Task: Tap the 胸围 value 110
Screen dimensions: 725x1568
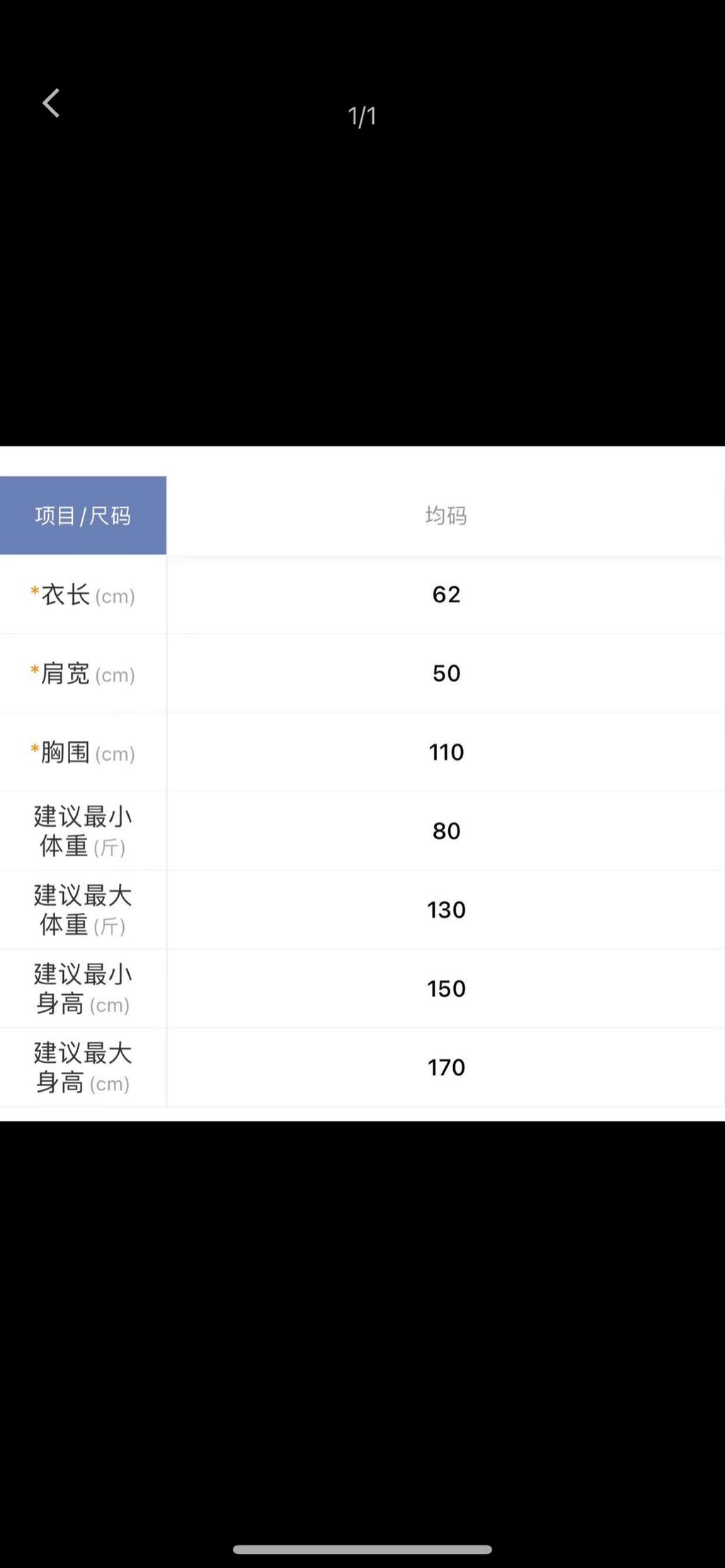Action: click(446, 752)
